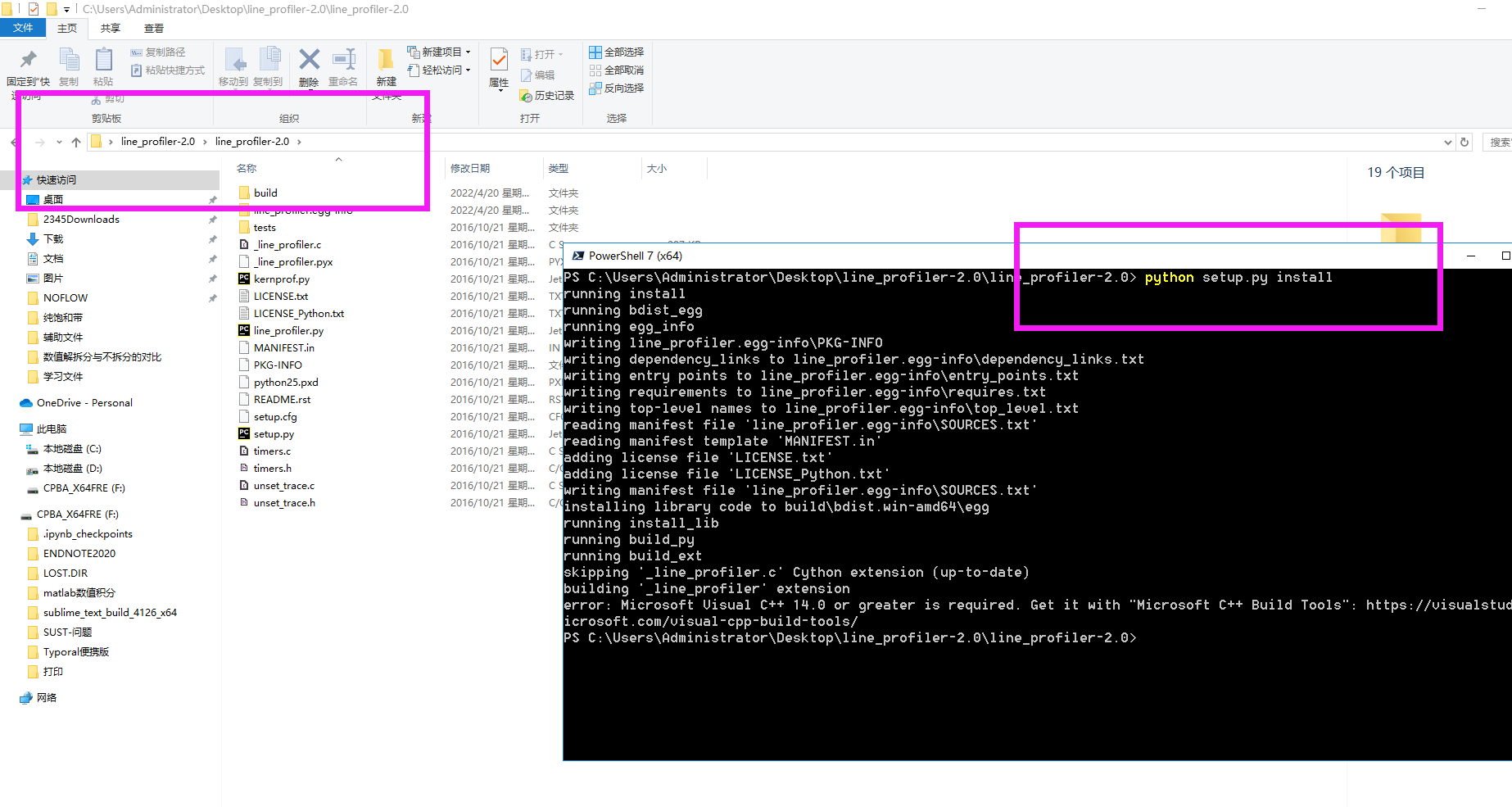Click This PC (此电脑) in sidebar
Screen dimensions: 1512x807
pos(52,429)
